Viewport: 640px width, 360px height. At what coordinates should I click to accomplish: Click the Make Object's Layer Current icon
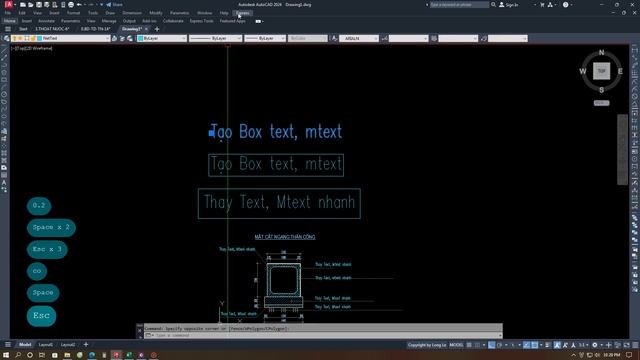[x=115, y=38]
